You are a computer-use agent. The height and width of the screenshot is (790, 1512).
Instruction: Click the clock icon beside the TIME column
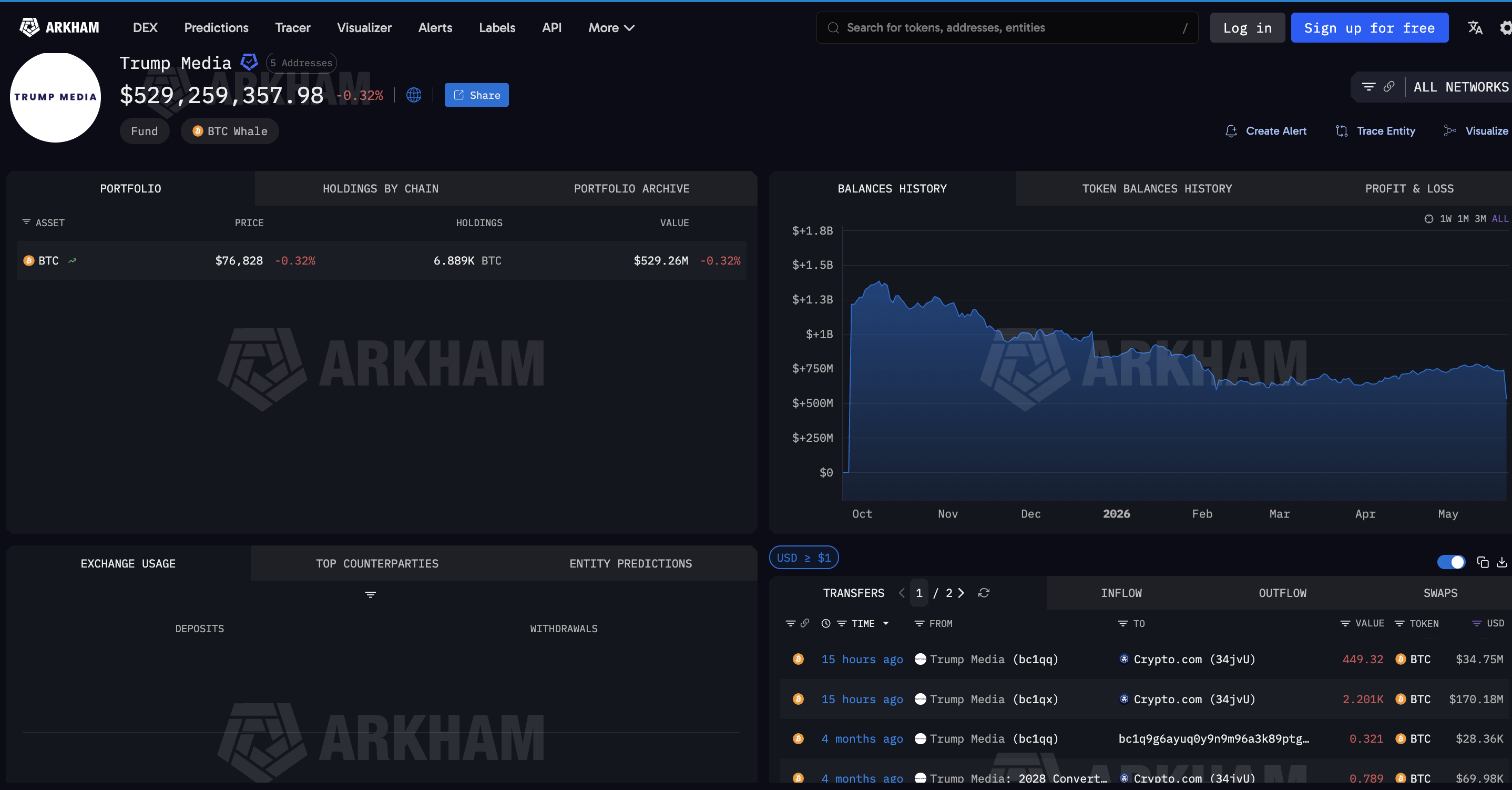tap(826, 623)
